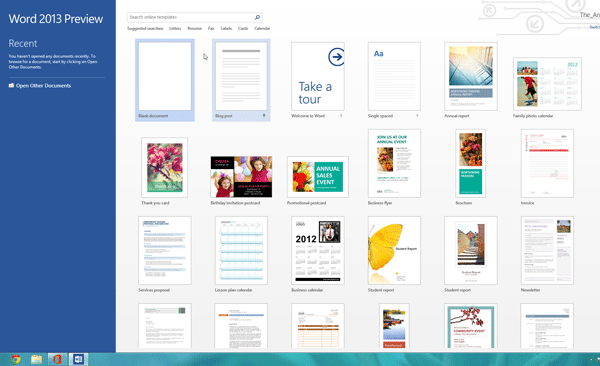Pin the Blog post template to the list
This screenshot has height=366, width=600.
click(264, 115)
